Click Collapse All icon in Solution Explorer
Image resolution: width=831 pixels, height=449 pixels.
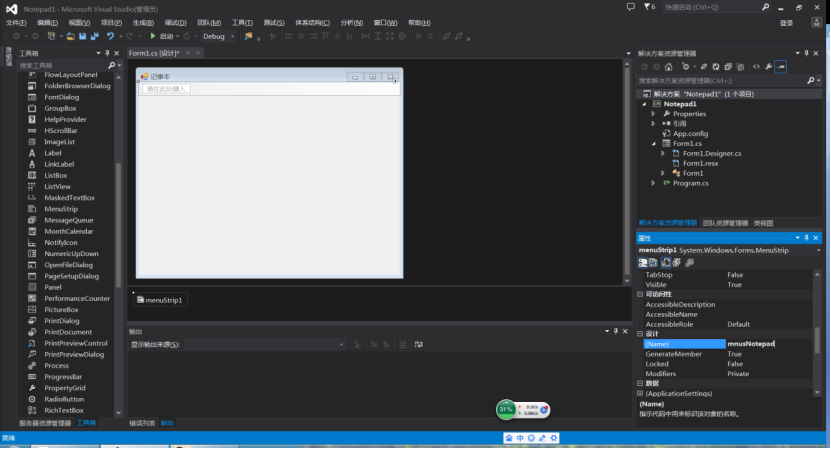728,67
